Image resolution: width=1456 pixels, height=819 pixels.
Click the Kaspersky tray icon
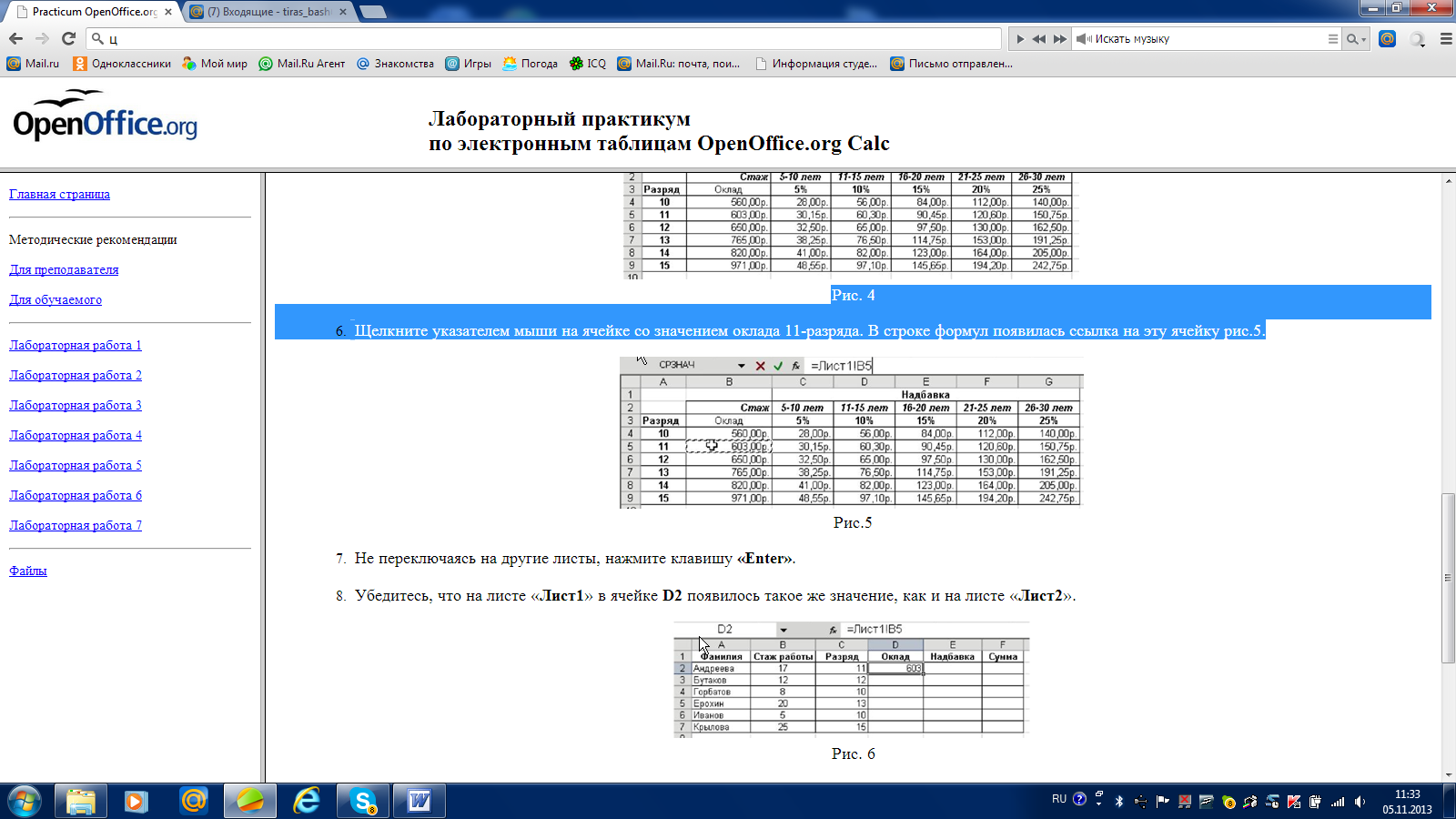1294,802
